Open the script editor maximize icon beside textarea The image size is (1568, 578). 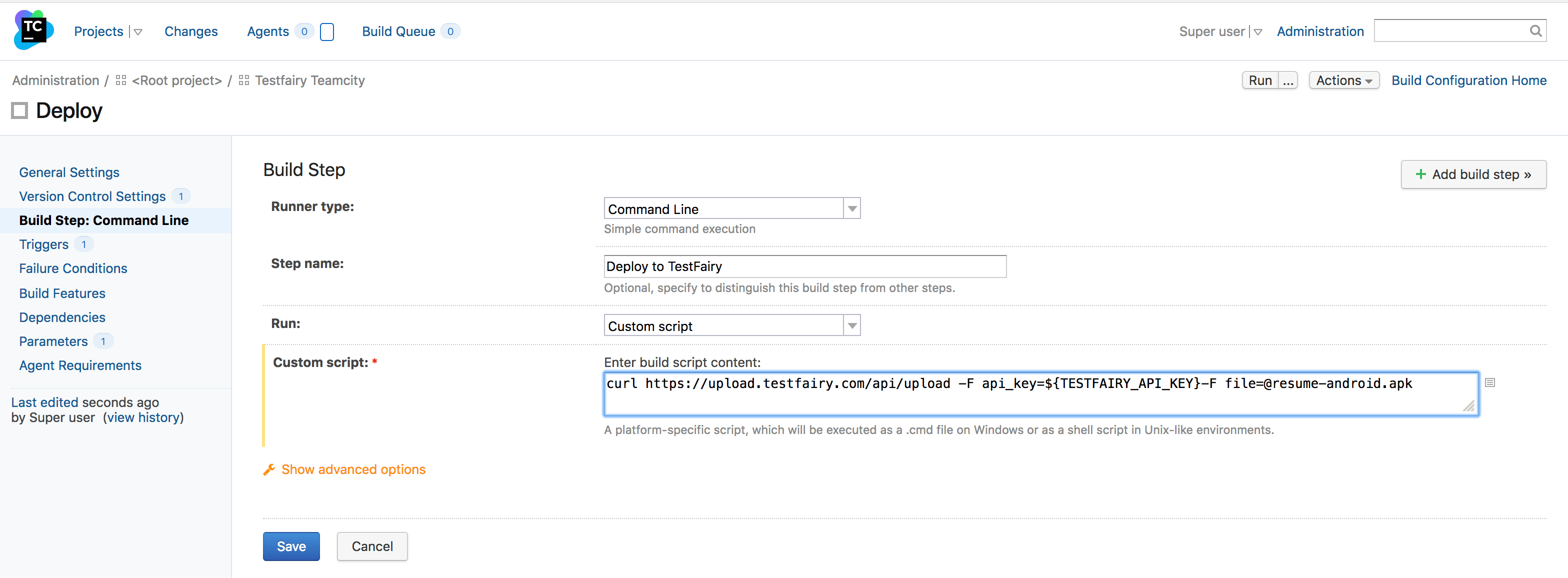1489,382
